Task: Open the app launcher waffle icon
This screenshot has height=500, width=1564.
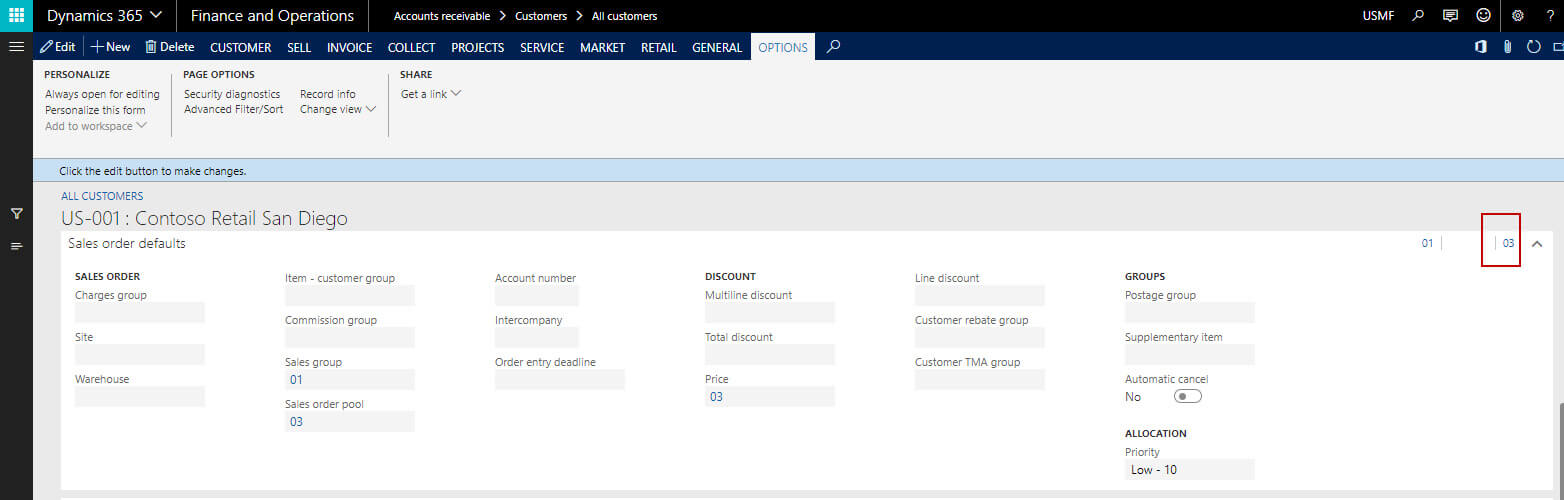Action: coord(16,16)
